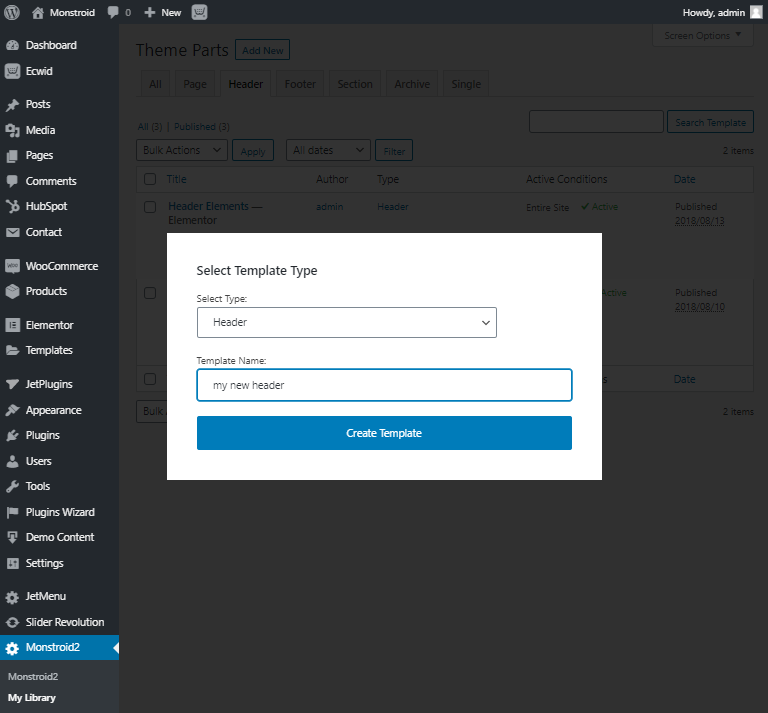
Task: Click the plus New icon
Action: click(x=149, y=12)
